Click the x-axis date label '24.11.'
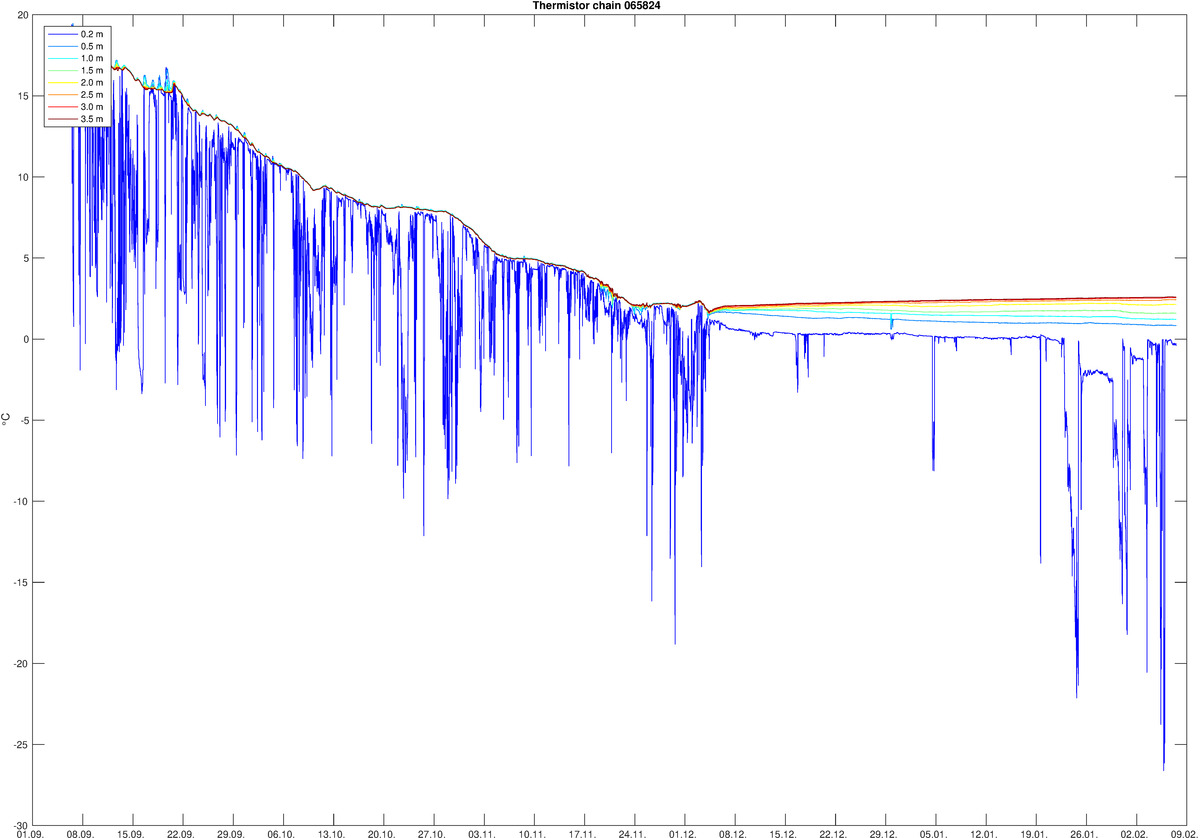This screenshot has height=838, width=1200. 633,833
